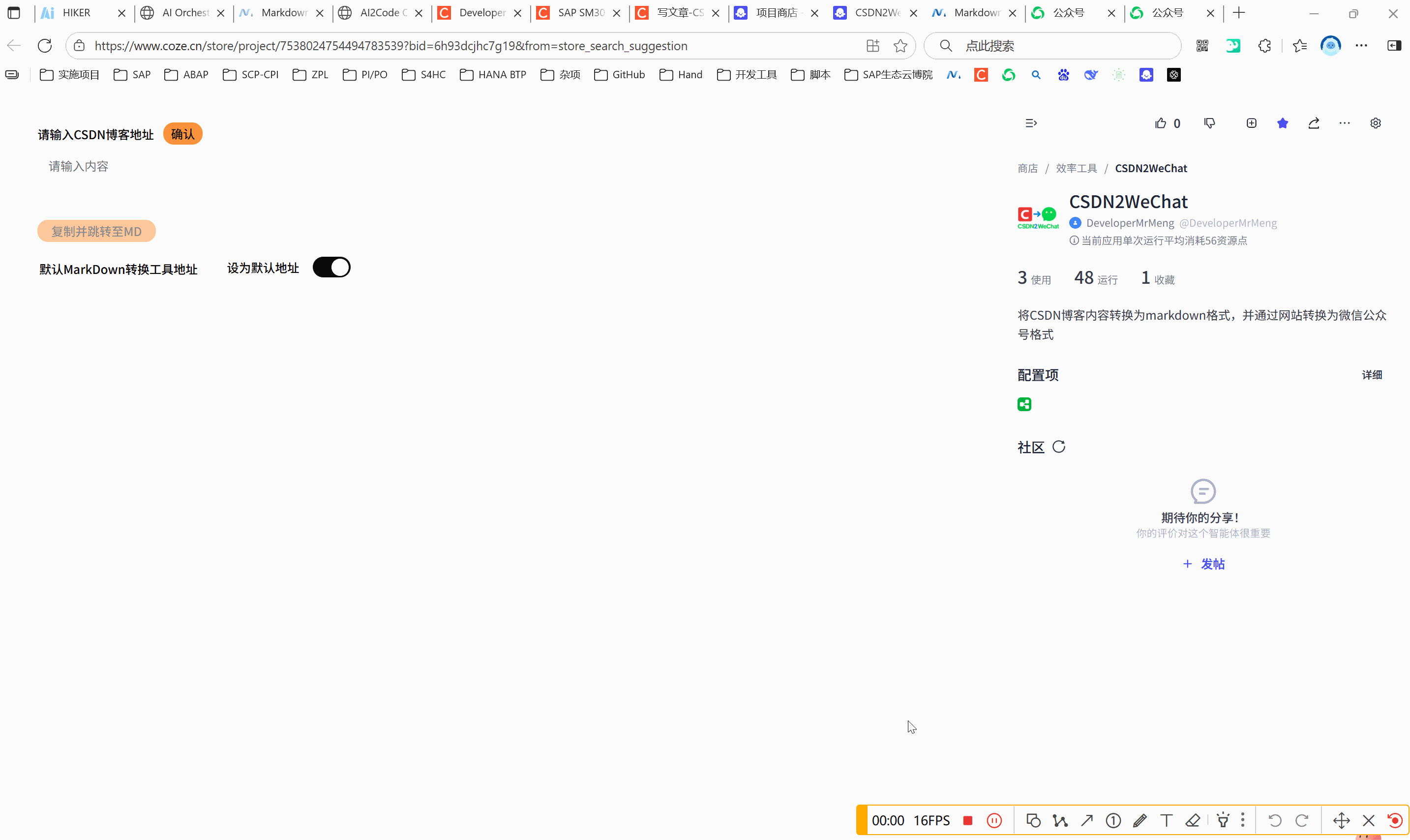Click the green workflow config icon
This screenshot has height=840, width=1410.
(1024, 404)
